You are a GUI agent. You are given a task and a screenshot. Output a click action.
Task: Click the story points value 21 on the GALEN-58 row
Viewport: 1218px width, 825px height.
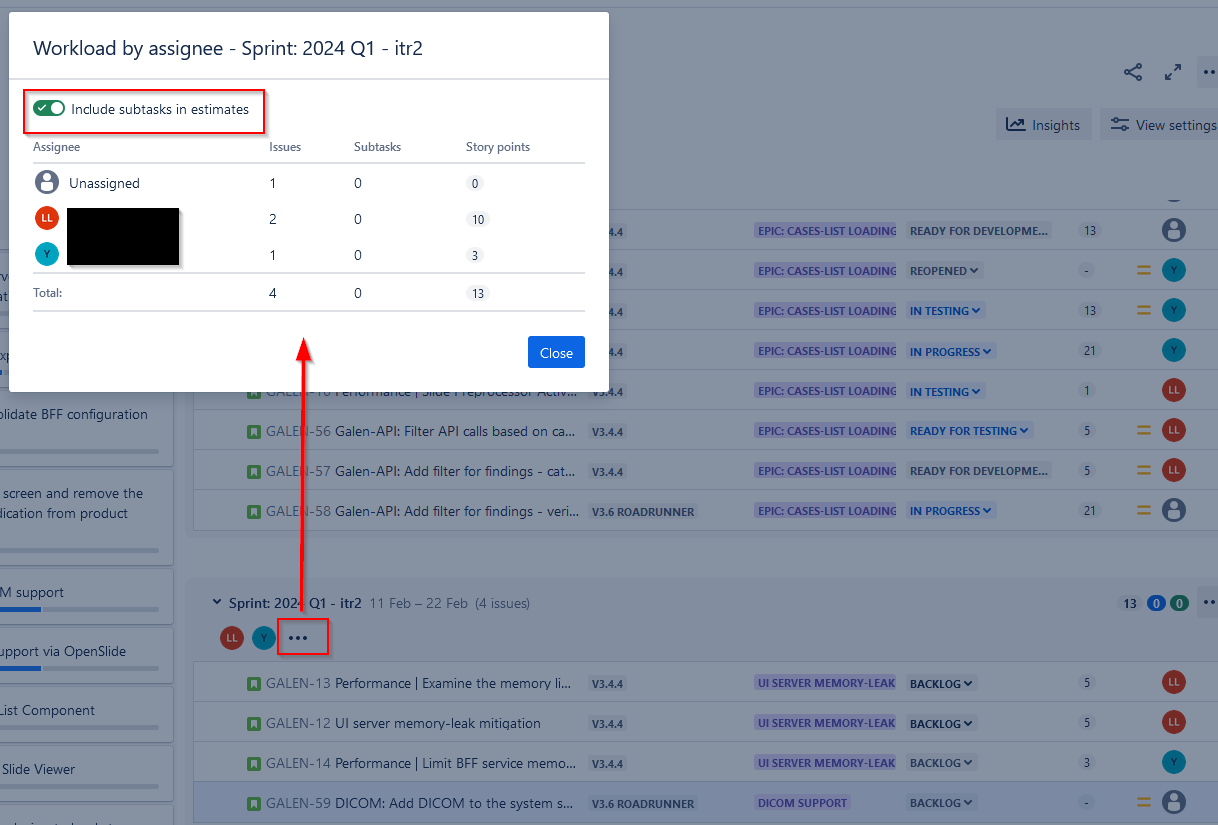coord(1090,511)
